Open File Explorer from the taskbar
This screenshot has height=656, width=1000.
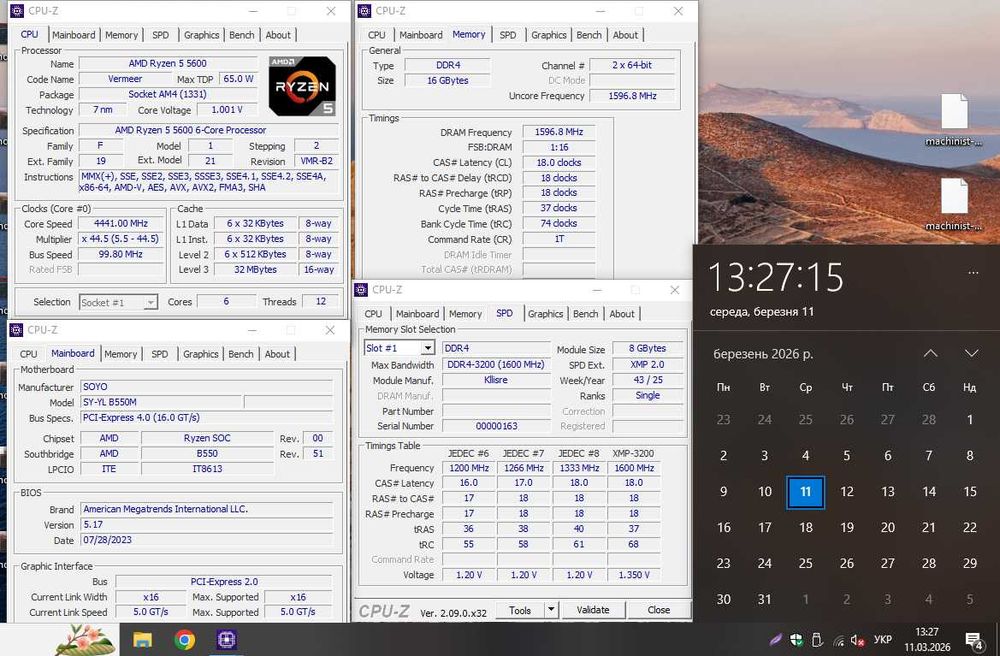click(142, 639)
